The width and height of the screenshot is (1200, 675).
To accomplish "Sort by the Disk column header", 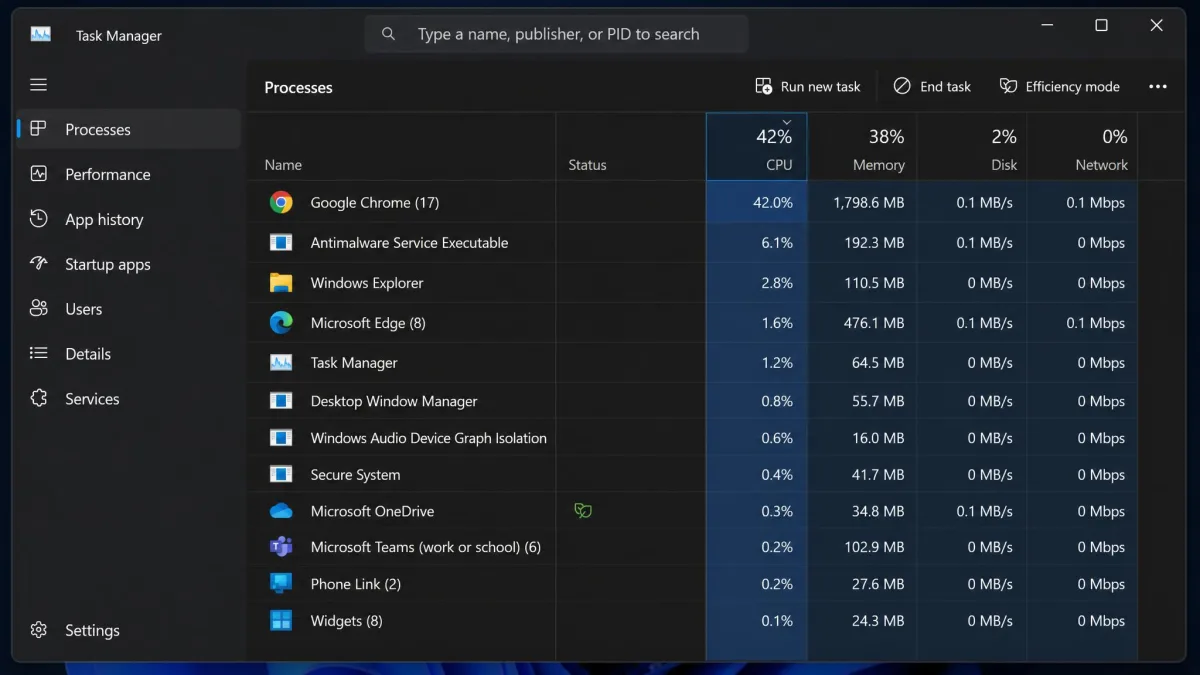I will pos(972,147).
